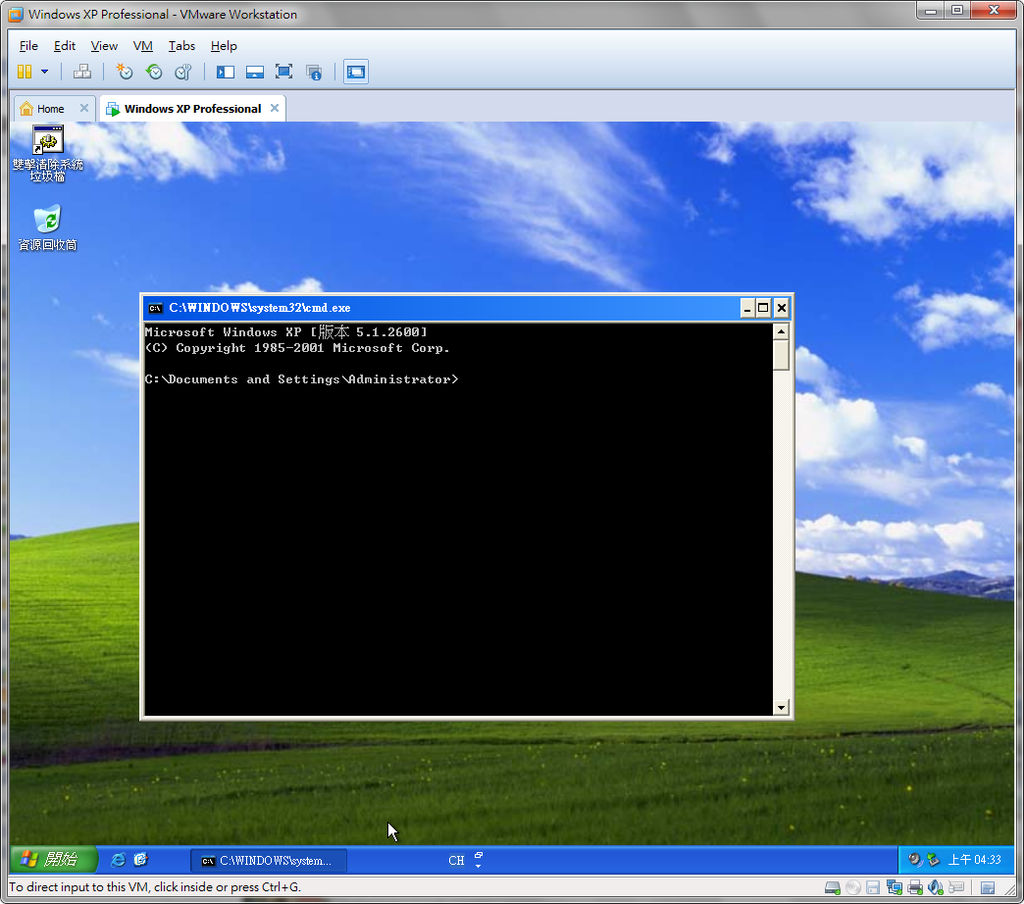
Task: Open the 開始 Start menu
Action: pos(54,859)
